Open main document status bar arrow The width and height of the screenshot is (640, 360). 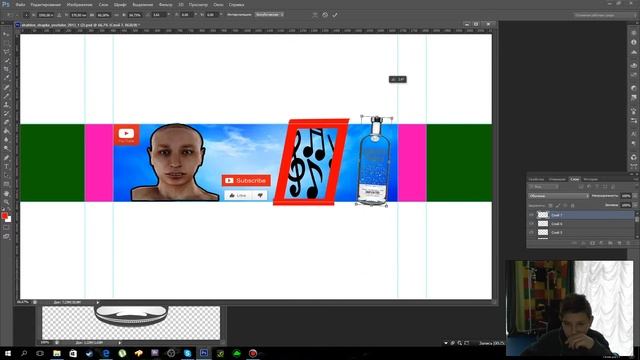98,302
